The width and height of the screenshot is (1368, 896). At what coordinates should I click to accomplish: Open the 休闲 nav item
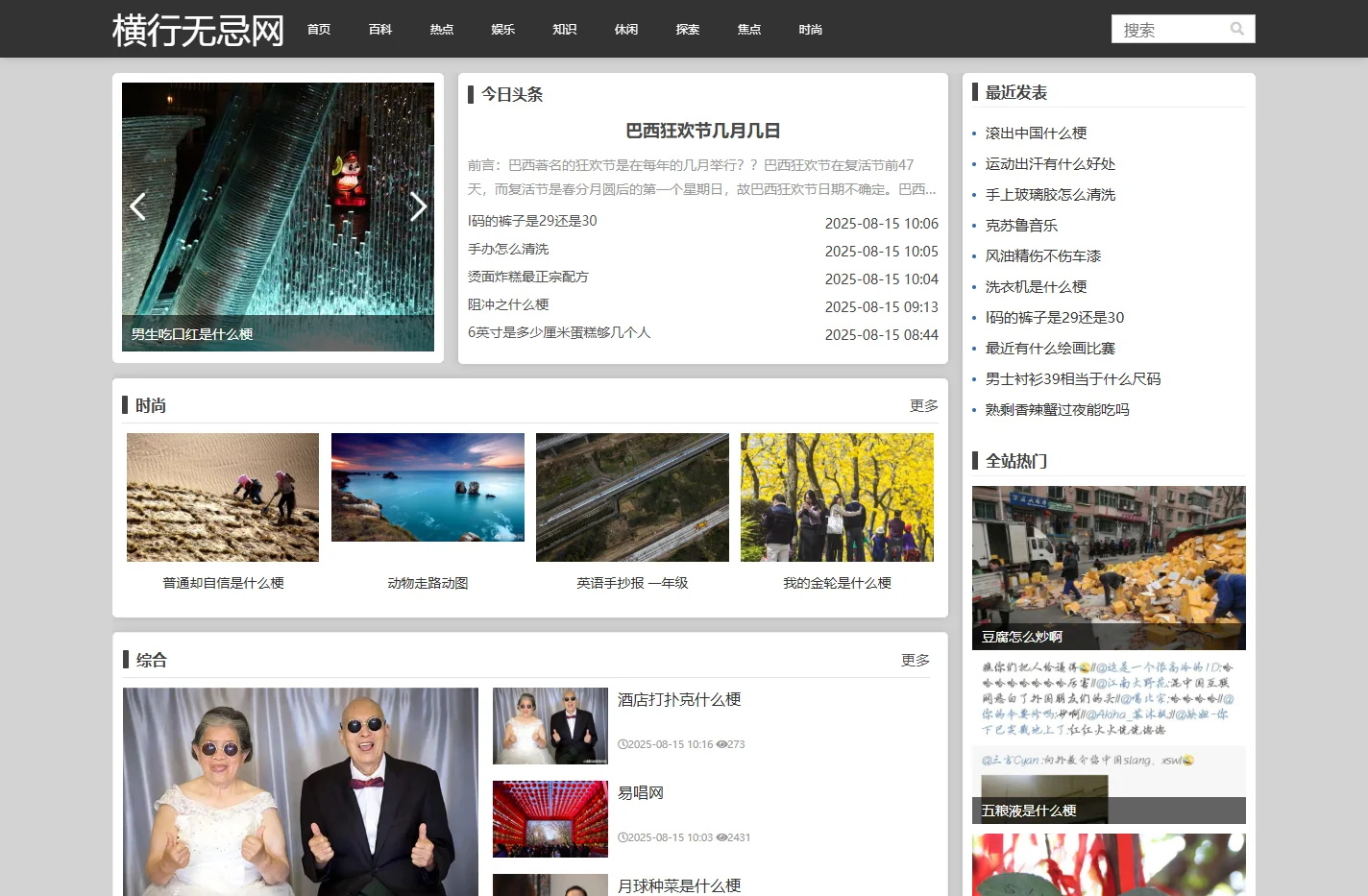(x=626, y=30)
